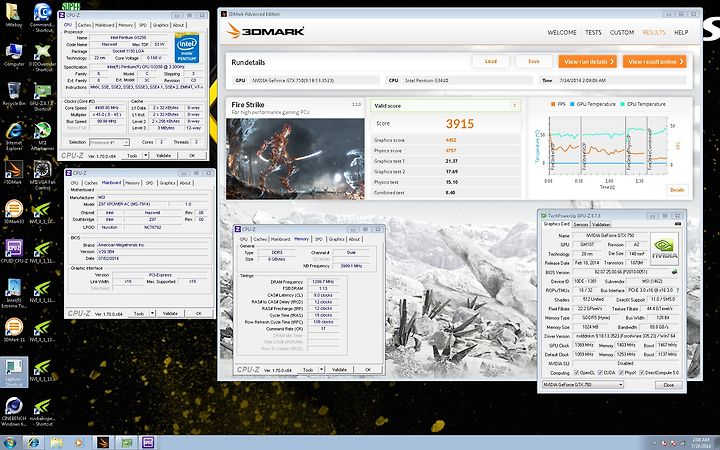The image size is (720, 450).
Task: Click View run details button
Action: point(587,62)
